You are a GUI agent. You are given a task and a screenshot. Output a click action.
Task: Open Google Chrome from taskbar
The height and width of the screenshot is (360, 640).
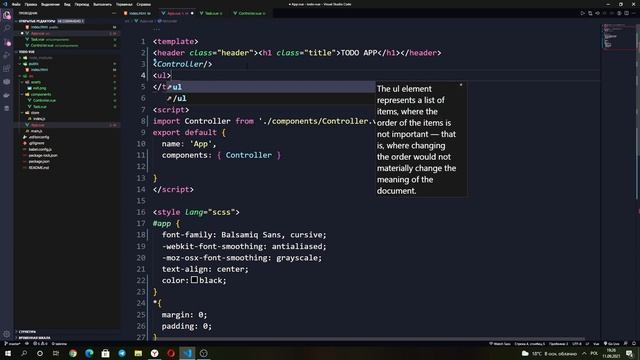pos(73,353)
